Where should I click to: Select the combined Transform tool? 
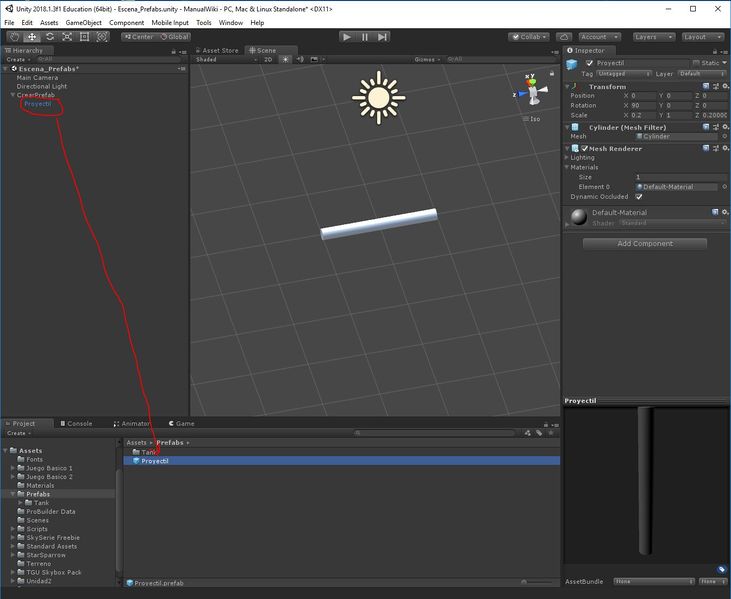(102, 37)
